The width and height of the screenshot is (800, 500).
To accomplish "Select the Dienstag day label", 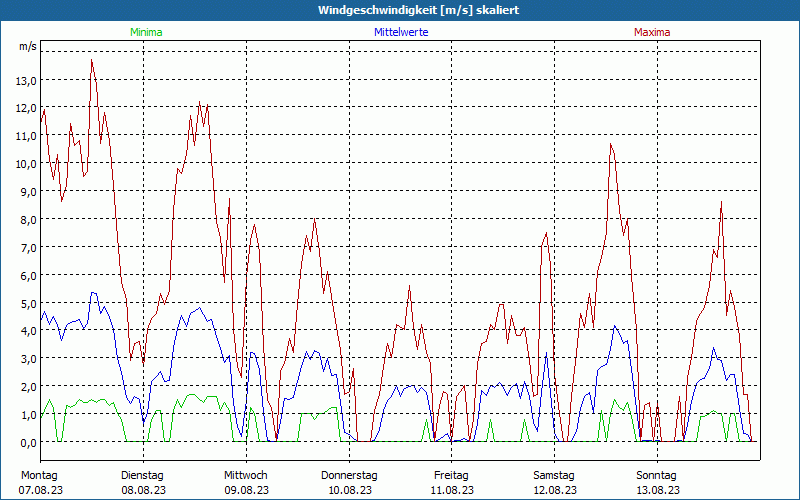I will pyautogui.click(x=142, y=475).
